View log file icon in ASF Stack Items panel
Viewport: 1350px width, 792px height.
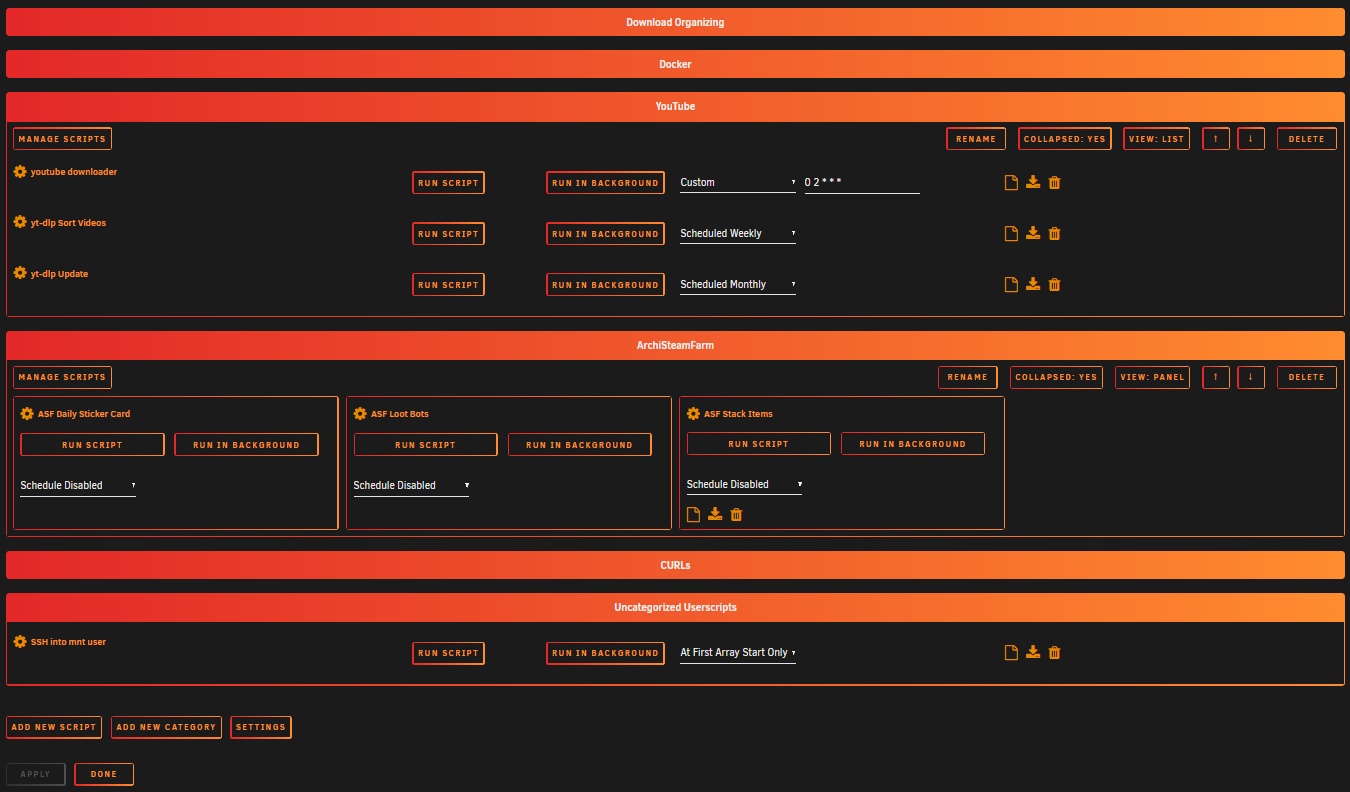click(693, 514)
